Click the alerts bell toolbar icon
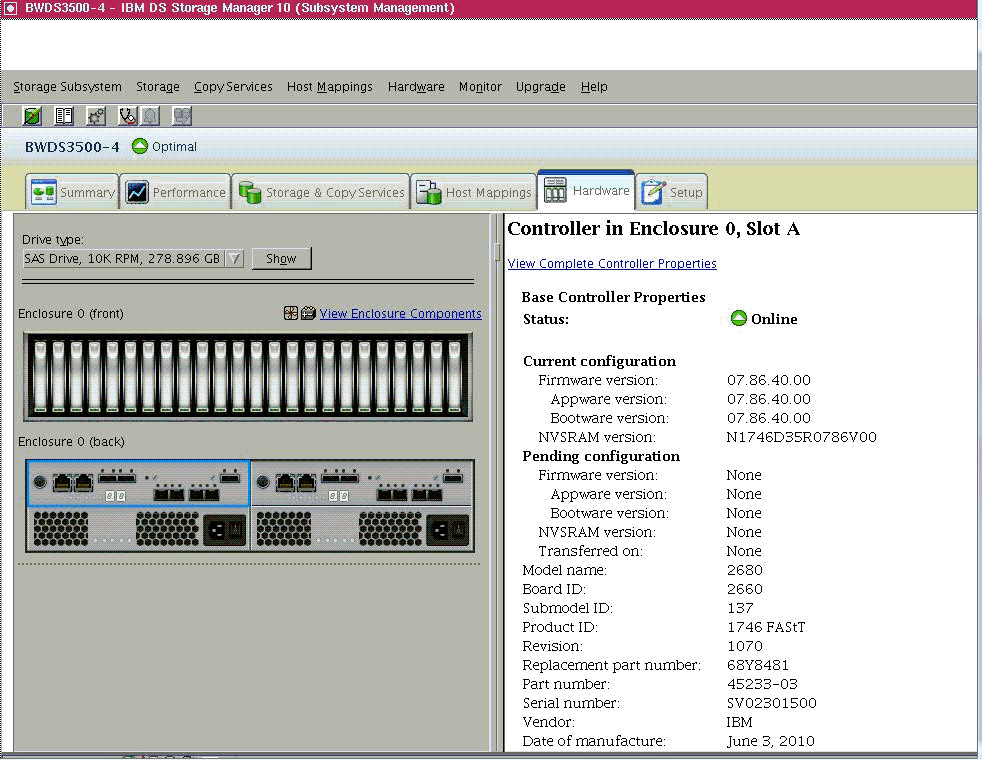Screen dimensions: 982x760 151,116
